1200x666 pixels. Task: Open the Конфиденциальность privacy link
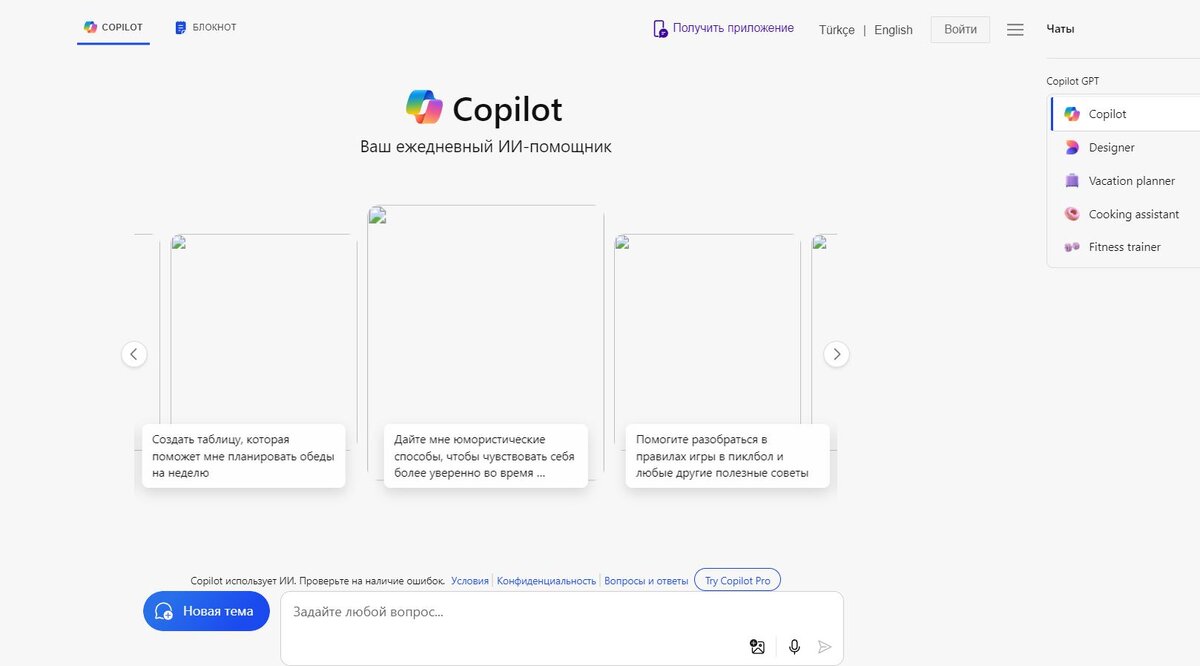[x=546, y=580]
